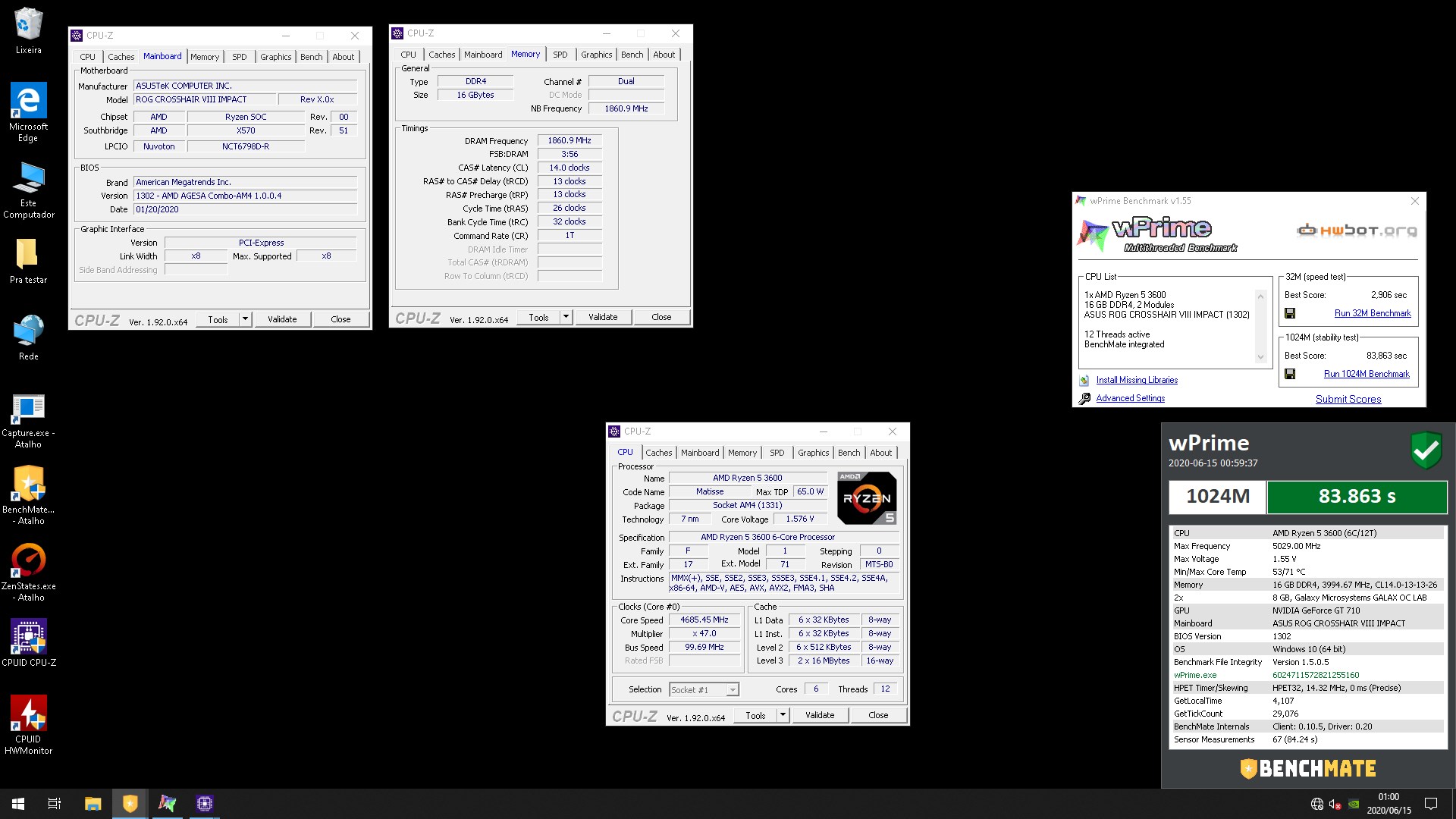Screen dimensions: 1456x819
Task: Open Task View in the taskbar
Action: [55, 804]
